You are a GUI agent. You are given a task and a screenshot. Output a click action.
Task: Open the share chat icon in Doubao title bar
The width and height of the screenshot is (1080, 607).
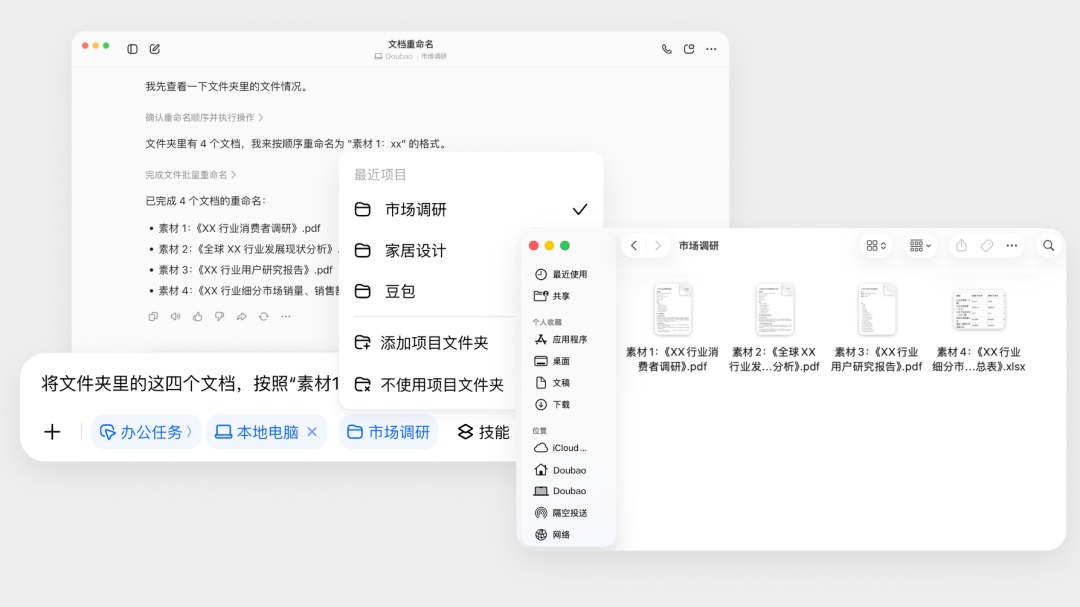click(x=689, y=49)
